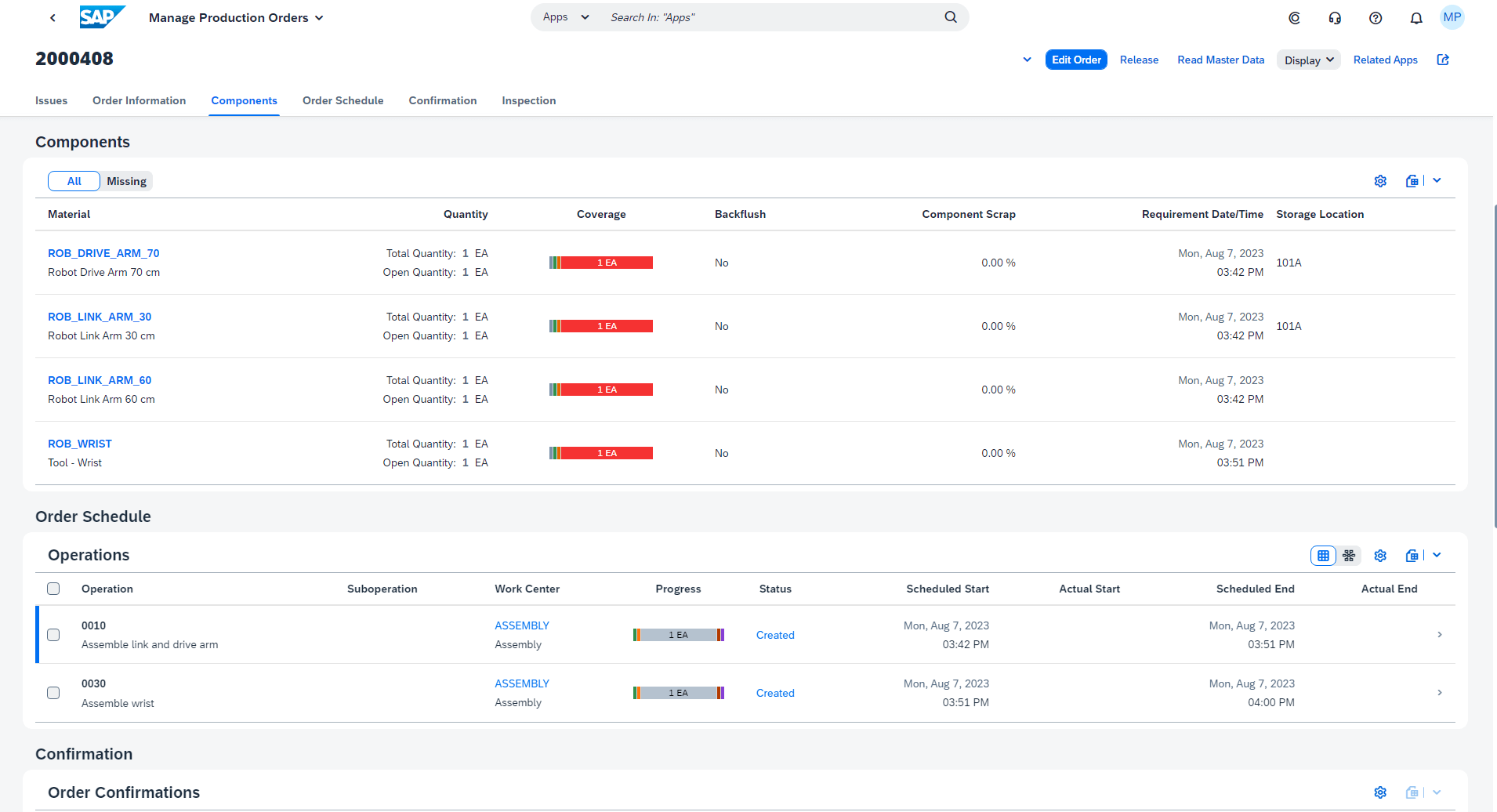The image size is (1497, 812).
Task: Expand the Manage Production Orders chevron
Action: pyautogui.click(x=320, y=17)
